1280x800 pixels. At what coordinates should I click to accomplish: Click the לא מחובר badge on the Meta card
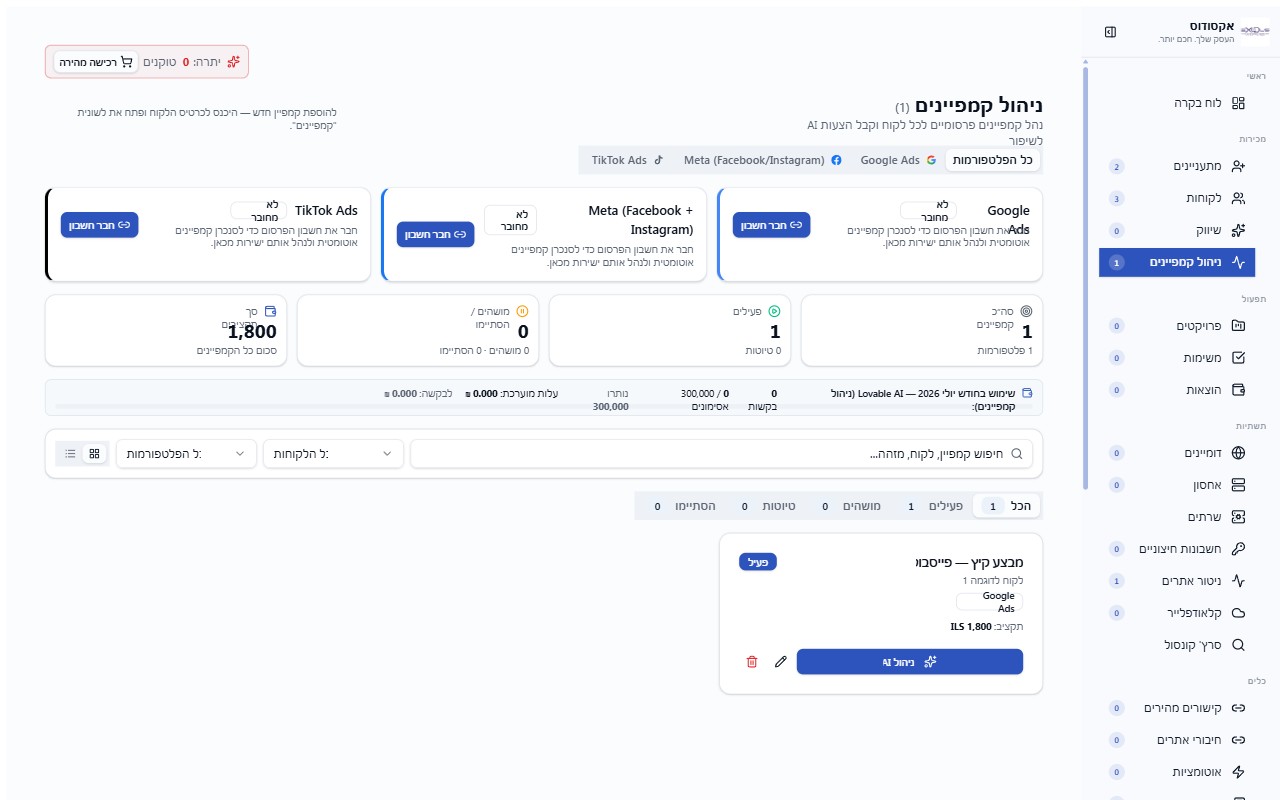pos(511,220)
